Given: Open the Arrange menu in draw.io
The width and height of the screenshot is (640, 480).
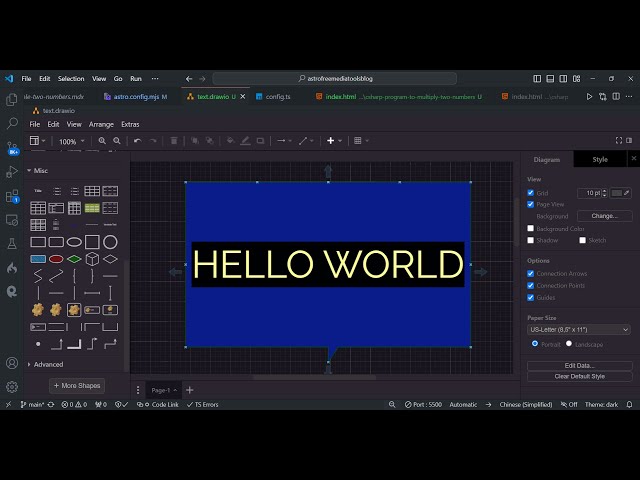Looking at the screenshot, I should [101, 124].
